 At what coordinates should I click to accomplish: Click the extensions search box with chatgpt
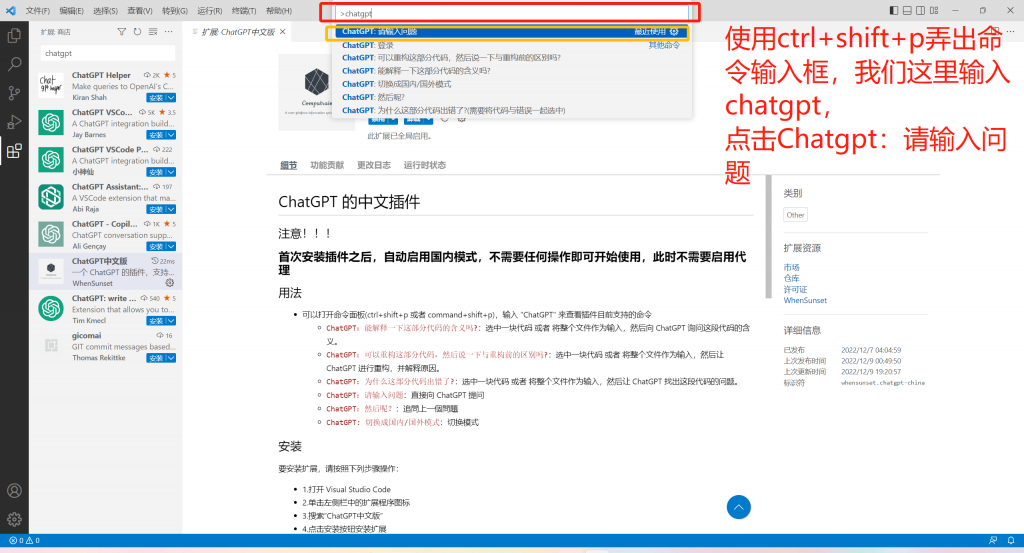[x=108, y=54]
